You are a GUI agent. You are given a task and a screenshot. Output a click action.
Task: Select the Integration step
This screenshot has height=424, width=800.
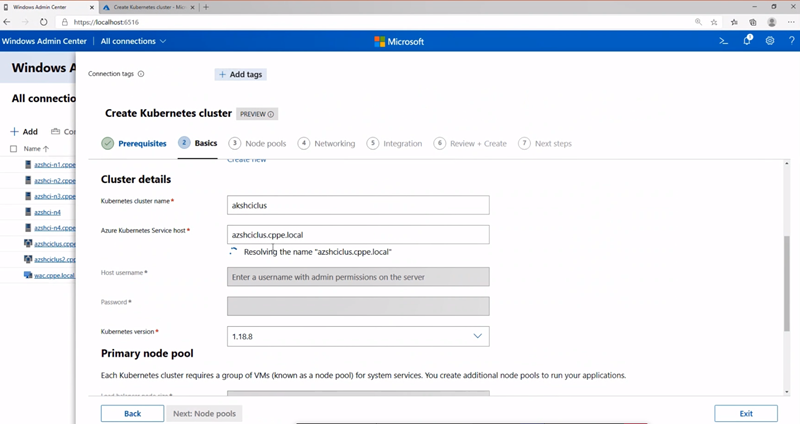(x=394, y=143)
